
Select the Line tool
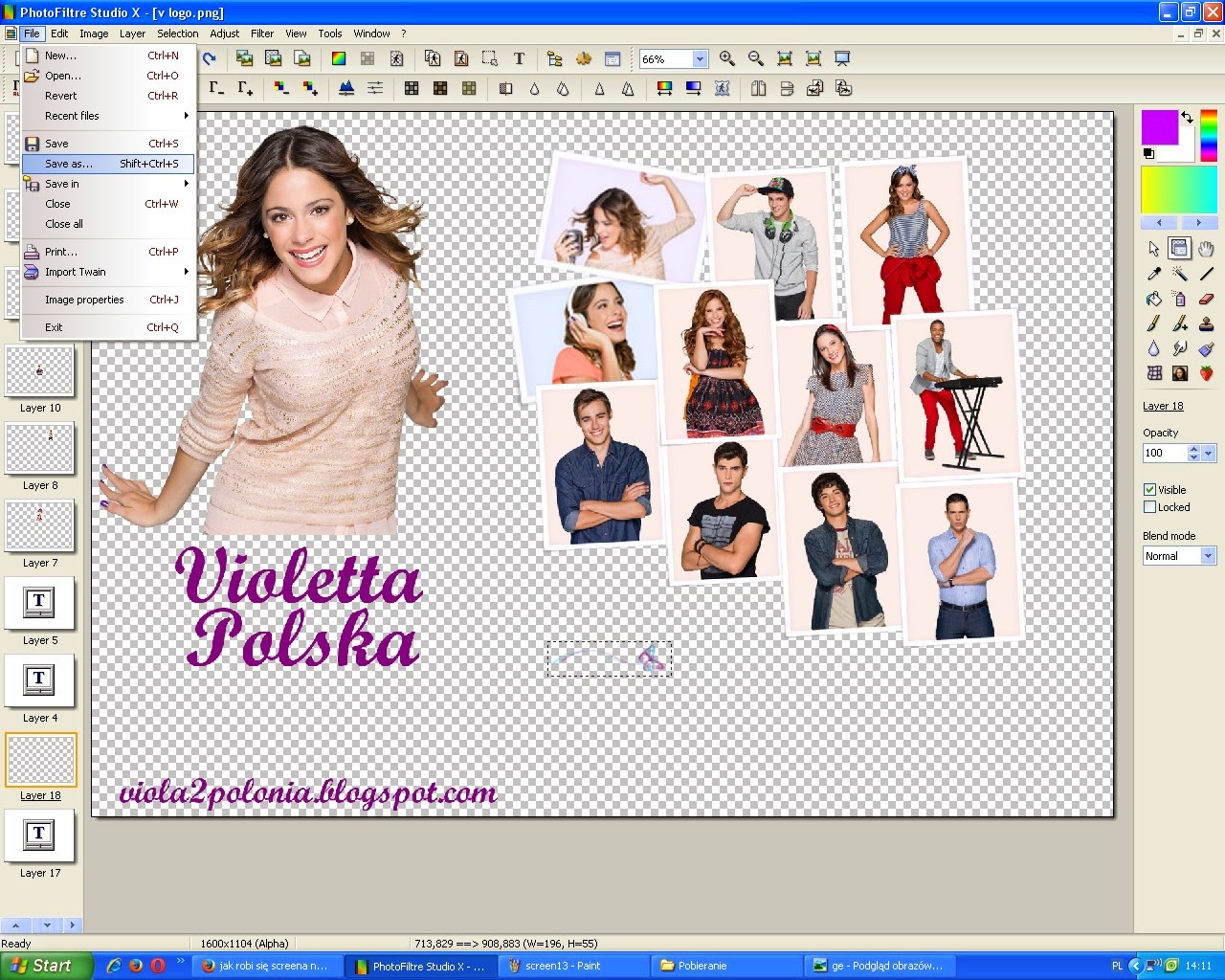click(x=1206, y=273)
